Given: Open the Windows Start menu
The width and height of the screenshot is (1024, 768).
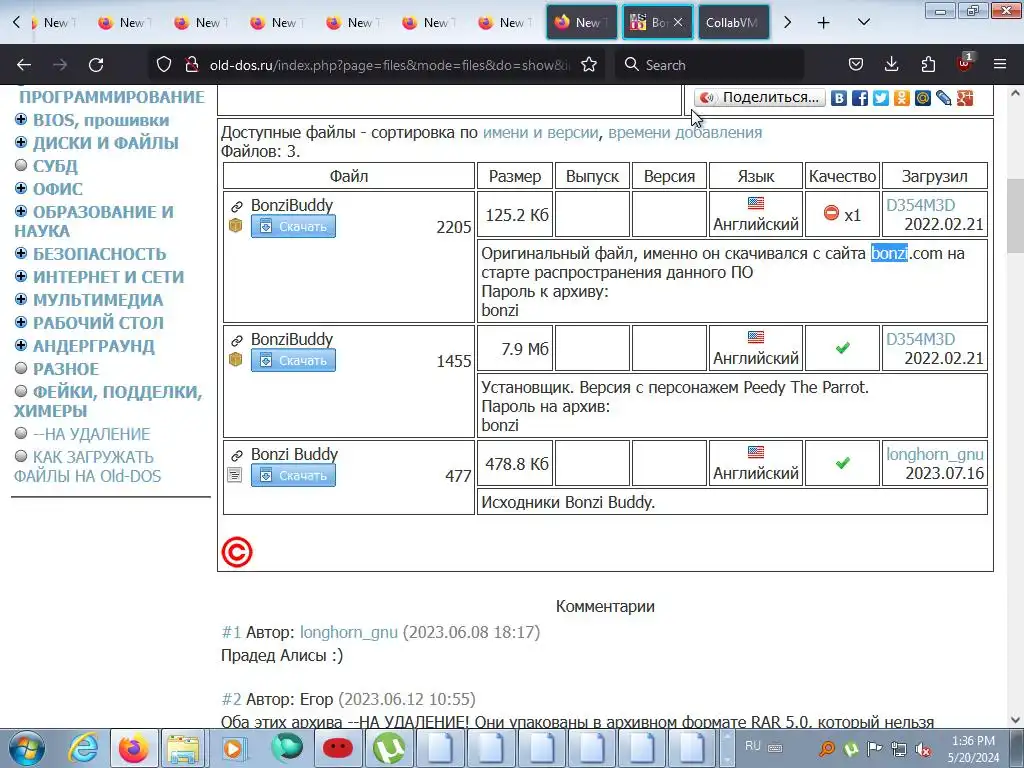Looking at the screenshot, I should tap(27, 748).
